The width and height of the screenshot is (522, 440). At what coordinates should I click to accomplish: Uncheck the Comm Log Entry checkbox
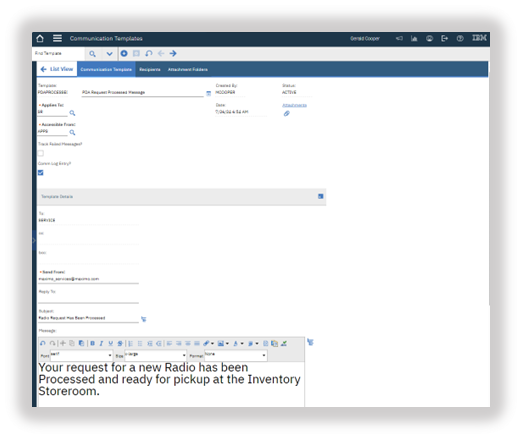(x=41, y=173)
